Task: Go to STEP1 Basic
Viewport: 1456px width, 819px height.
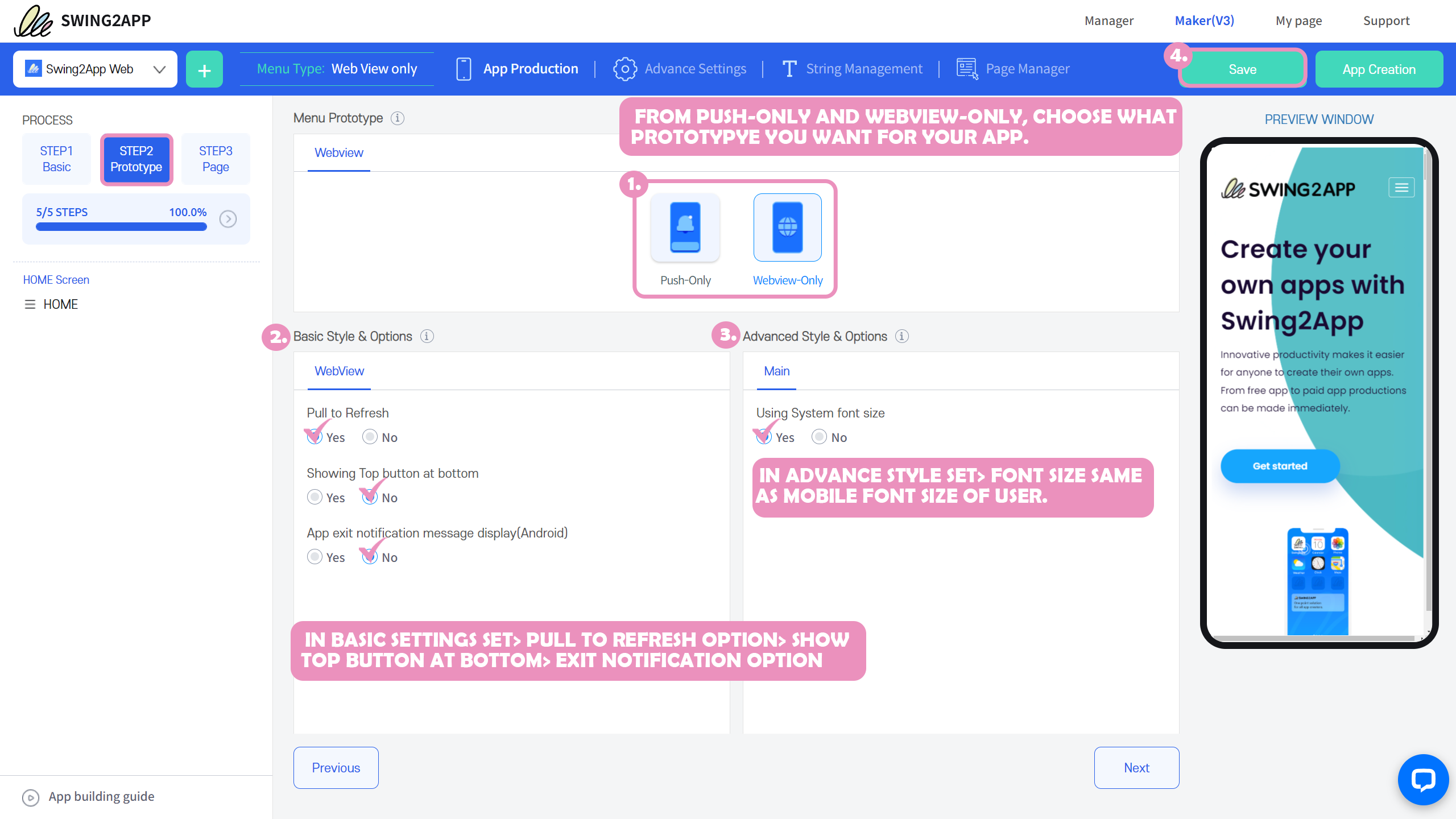Action: tap(56, 159)
